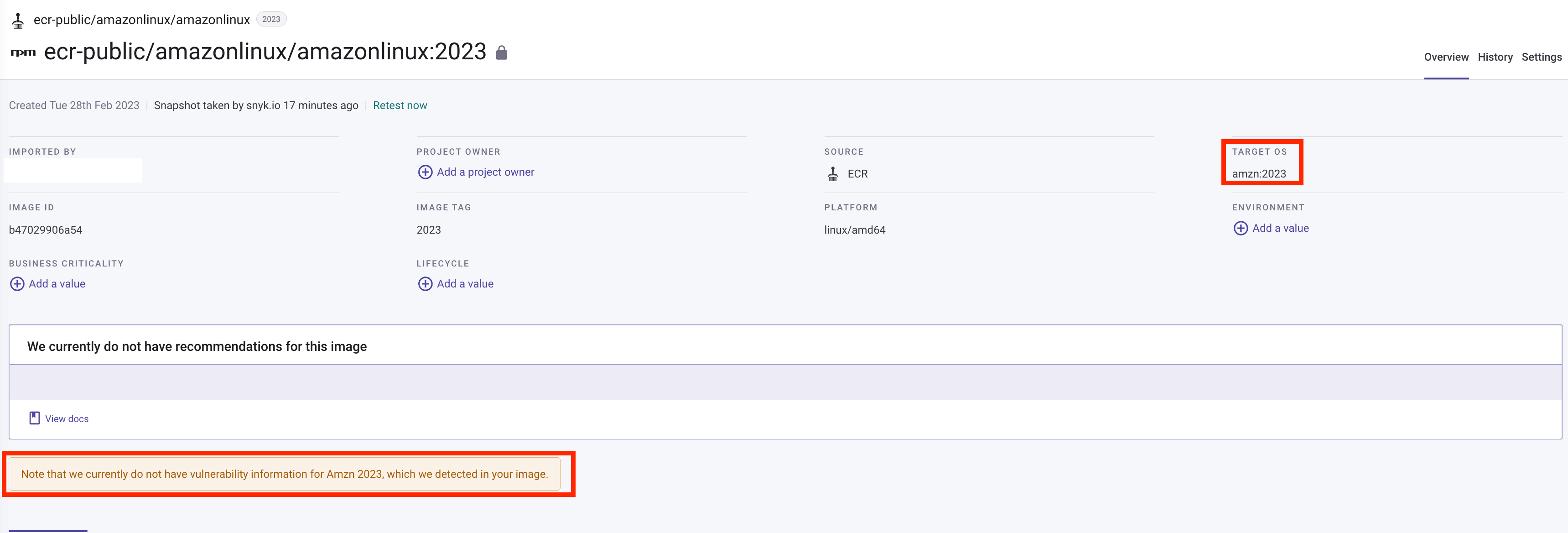
Task: Click the ECR icon under Source
Action: 833,173
